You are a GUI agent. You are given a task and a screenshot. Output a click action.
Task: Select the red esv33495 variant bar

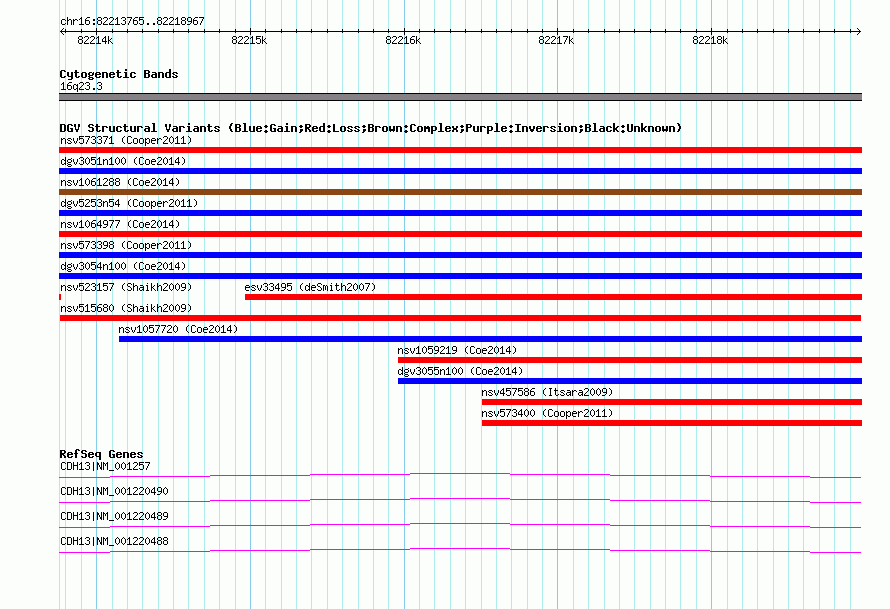click(x=553, y=297)
